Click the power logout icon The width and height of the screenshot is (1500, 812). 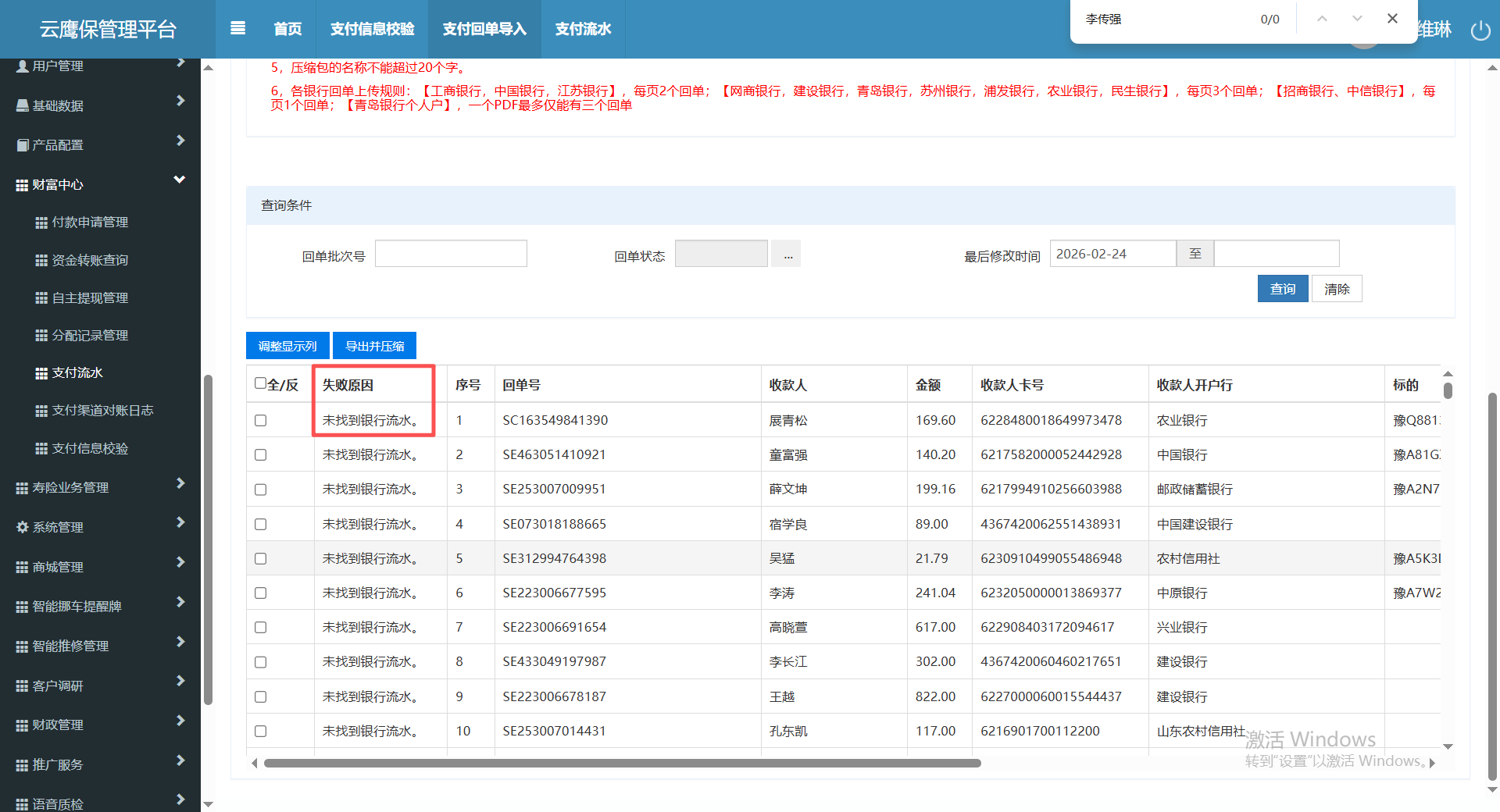pos(1480,30)
